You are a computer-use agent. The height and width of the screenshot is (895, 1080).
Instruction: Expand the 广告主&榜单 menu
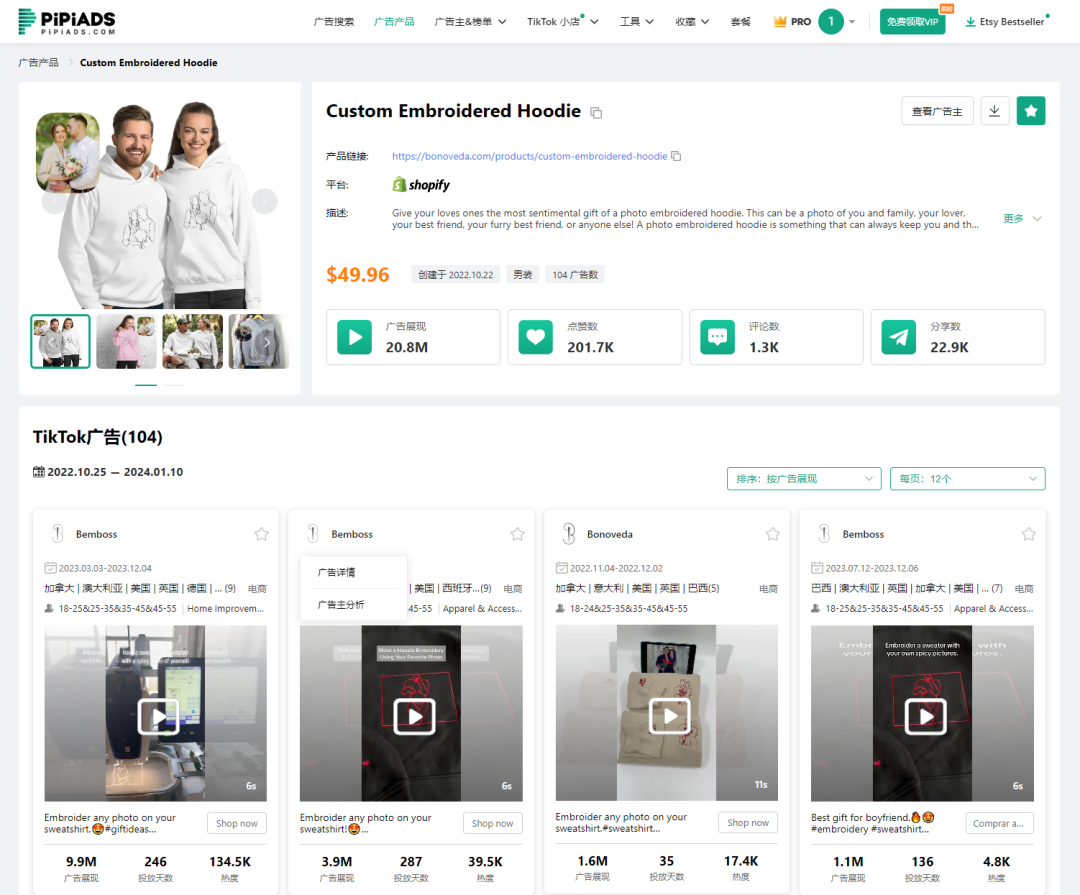470,21
